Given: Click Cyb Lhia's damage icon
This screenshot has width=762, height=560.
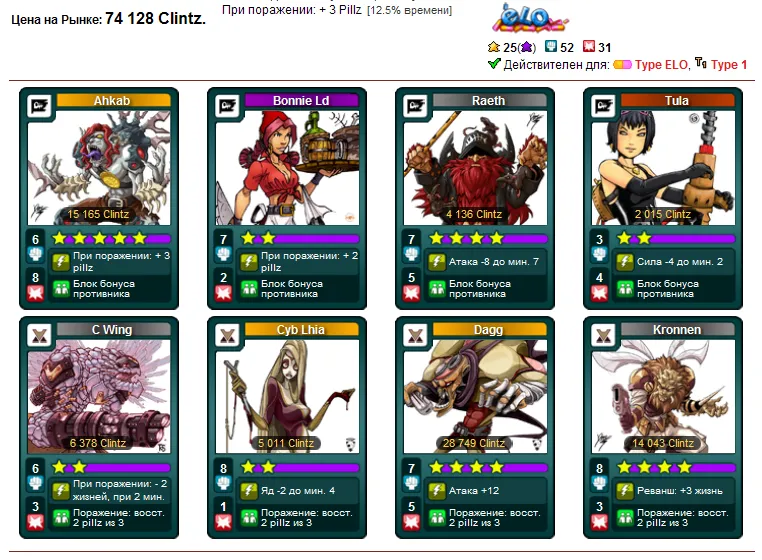Looking at the screenshot, I should click(x=223, y=522).
